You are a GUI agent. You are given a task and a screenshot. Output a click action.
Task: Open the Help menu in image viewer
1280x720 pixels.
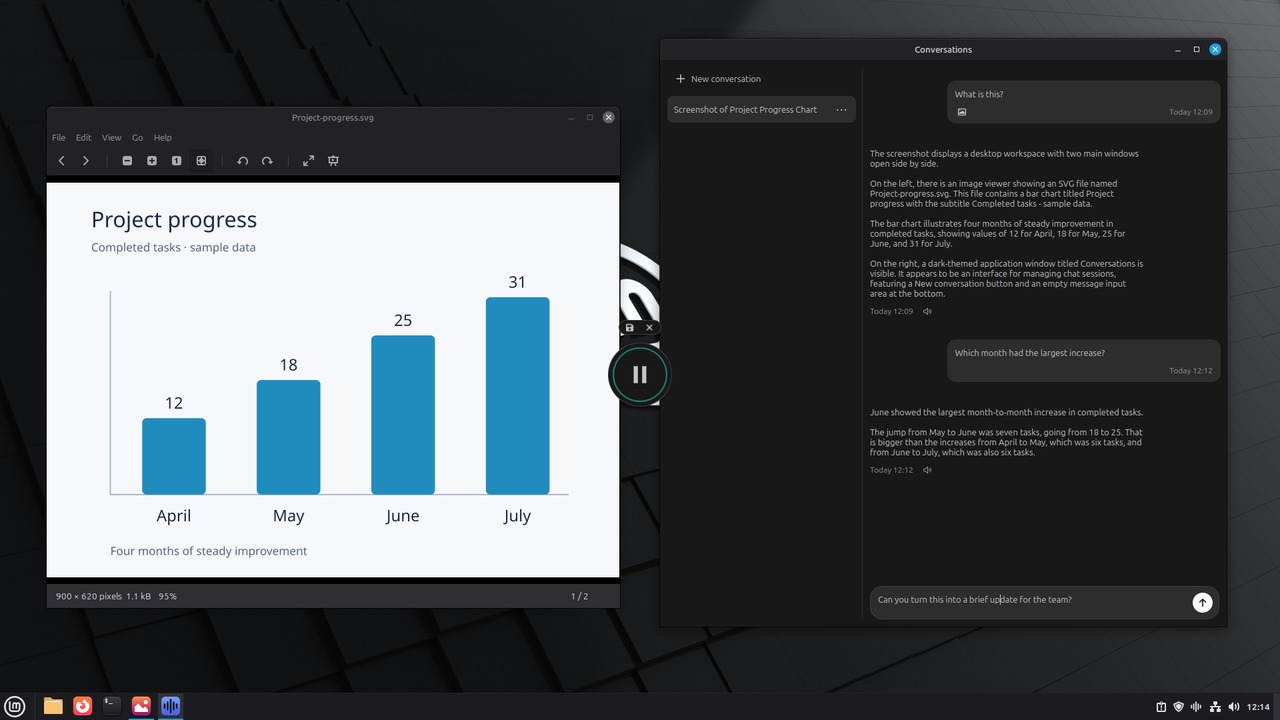[x=163, y=138]
